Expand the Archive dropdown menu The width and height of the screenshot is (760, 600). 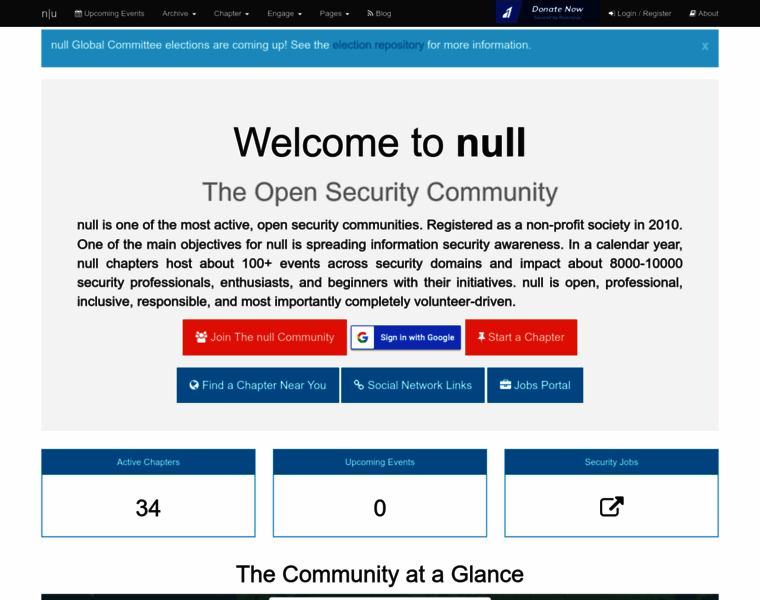179,13
